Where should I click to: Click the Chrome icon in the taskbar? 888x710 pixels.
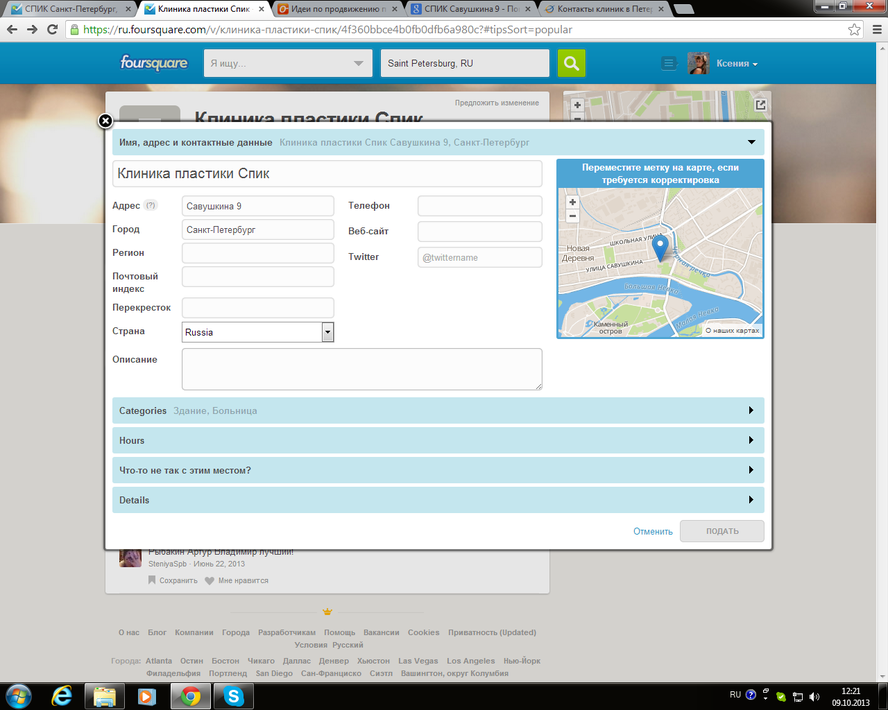tap(190, 696)
